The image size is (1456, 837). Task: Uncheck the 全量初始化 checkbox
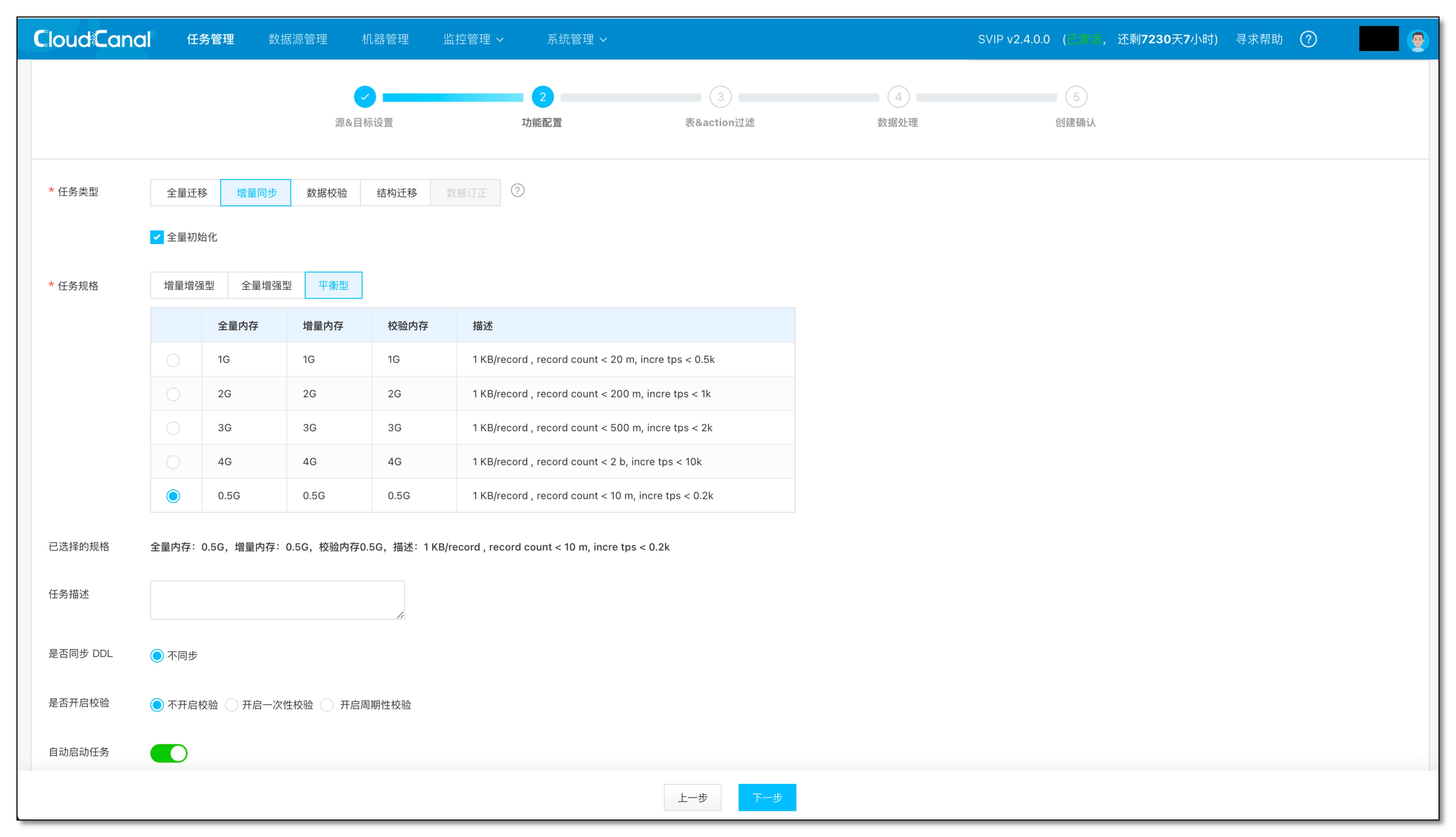point(156,237)
